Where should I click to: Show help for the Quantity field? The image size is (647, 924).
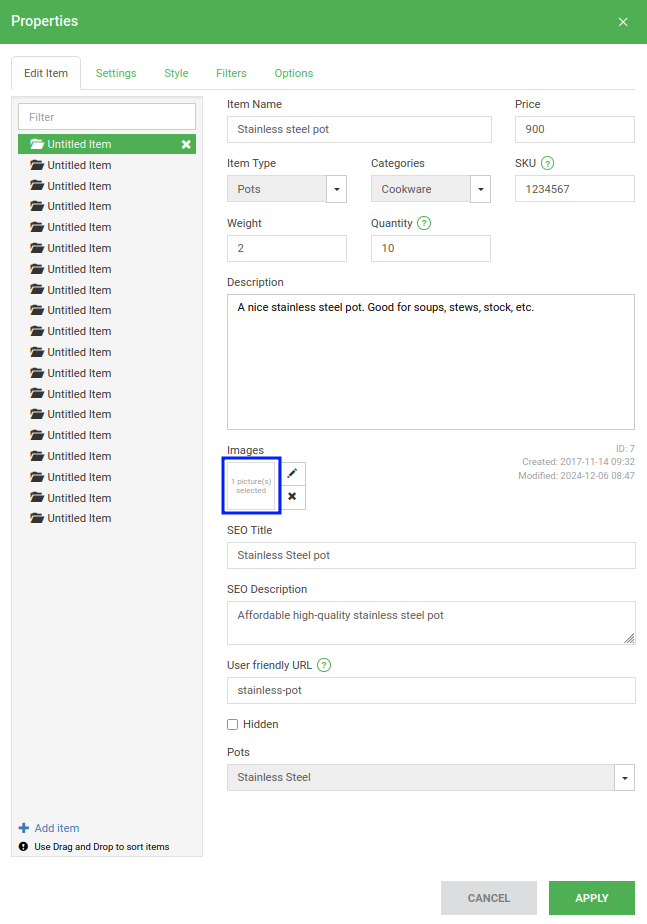(424, 223)
